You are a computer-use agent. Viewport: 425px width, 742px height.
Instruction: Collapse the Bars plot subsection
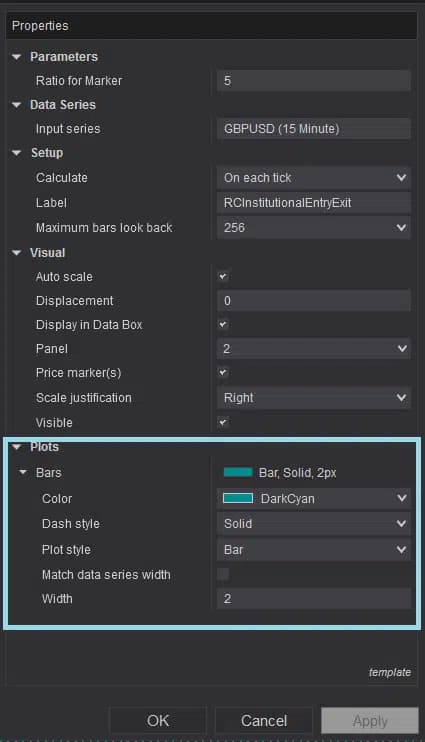click(x=23, y=472)
